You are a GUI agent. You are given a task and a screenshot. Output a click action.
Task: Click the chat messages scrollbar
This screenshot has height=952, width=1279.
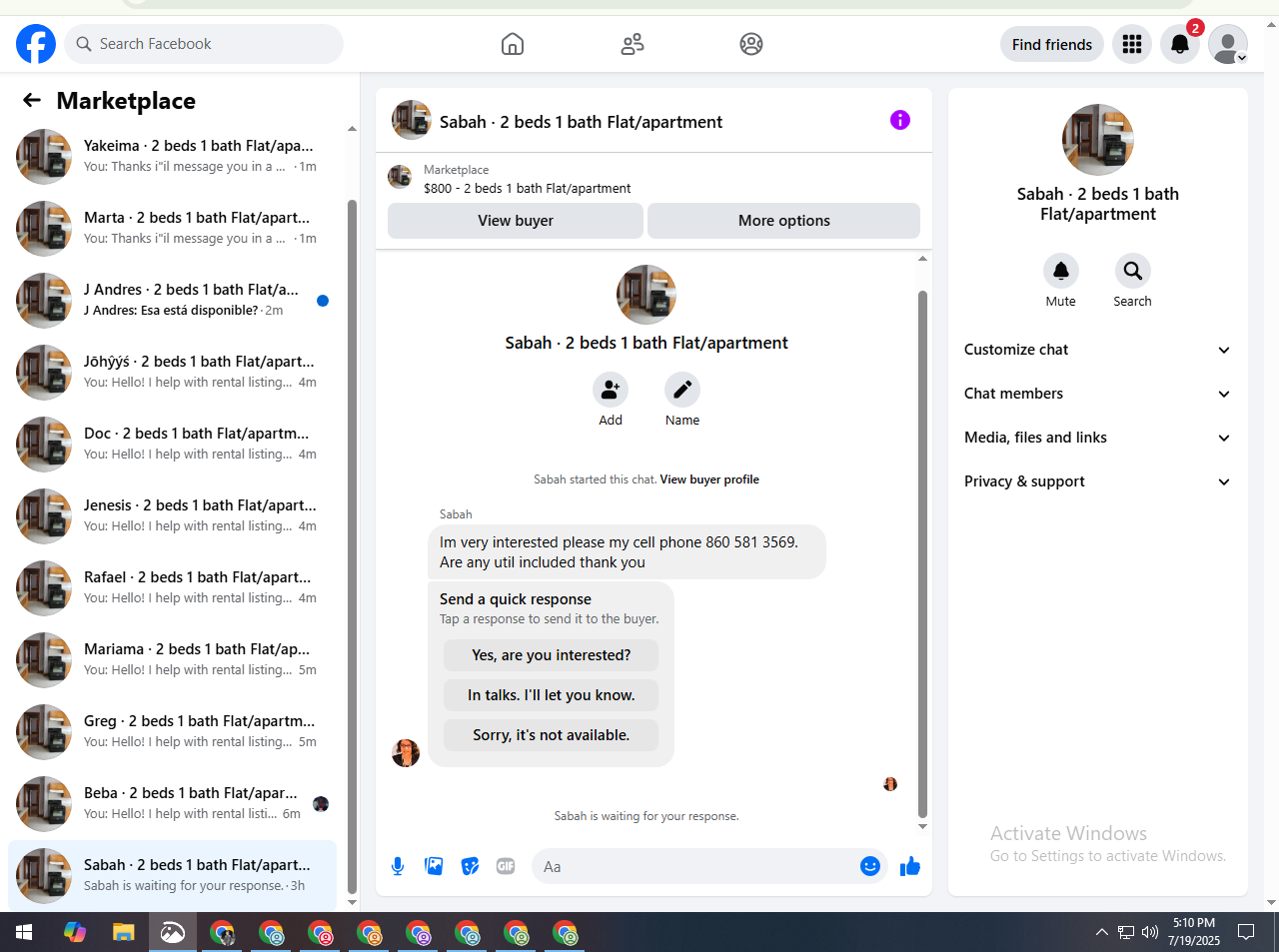coord(922,554)
